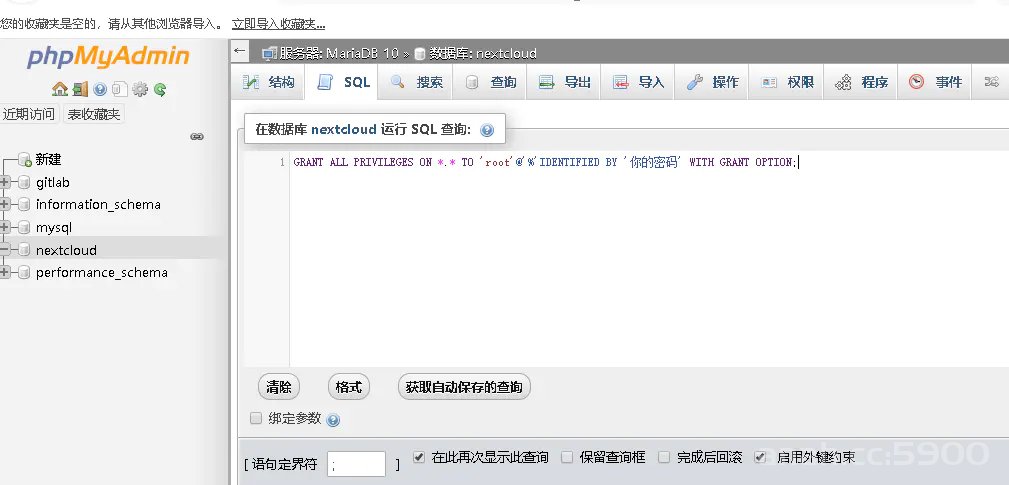Expand the gitlab database tree

[x=5, y=183]
